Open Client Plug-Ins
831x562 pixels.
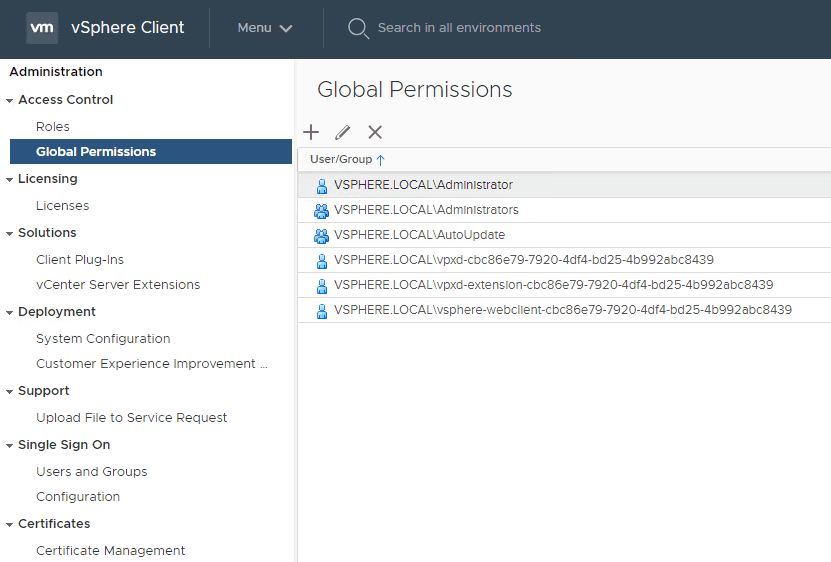click(x=79, y=260)
